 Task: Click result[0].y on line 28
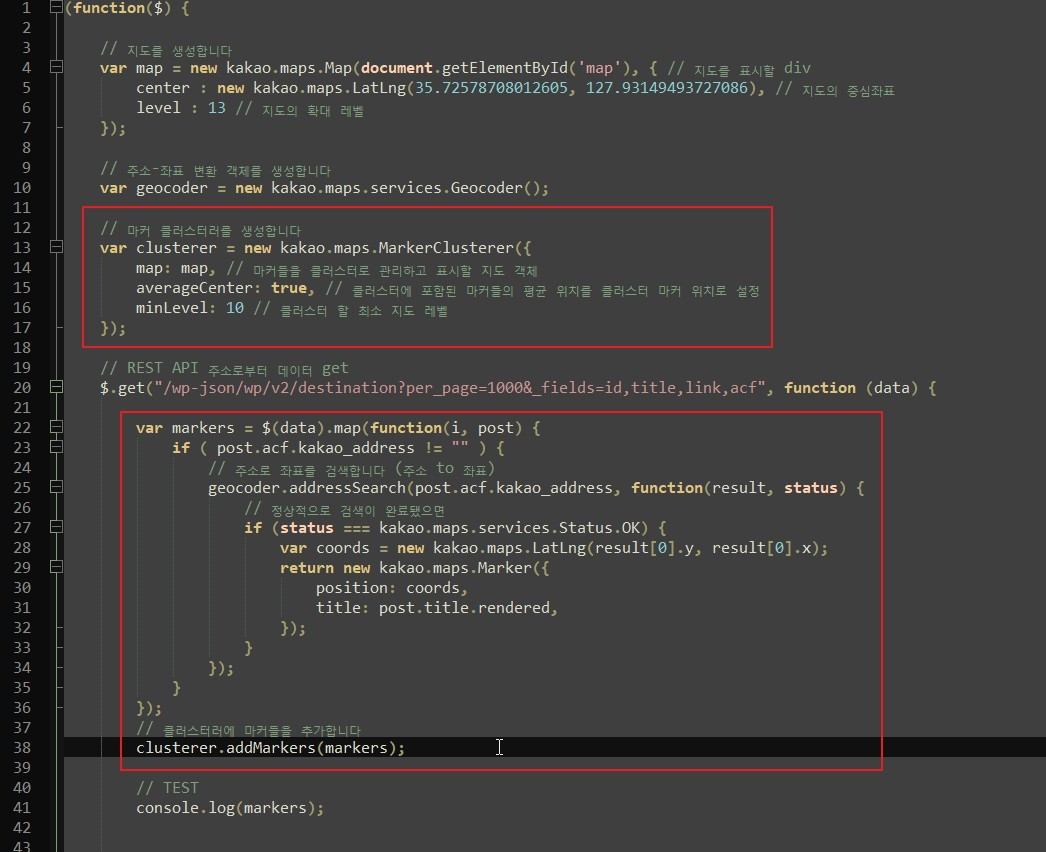point(644,548)
